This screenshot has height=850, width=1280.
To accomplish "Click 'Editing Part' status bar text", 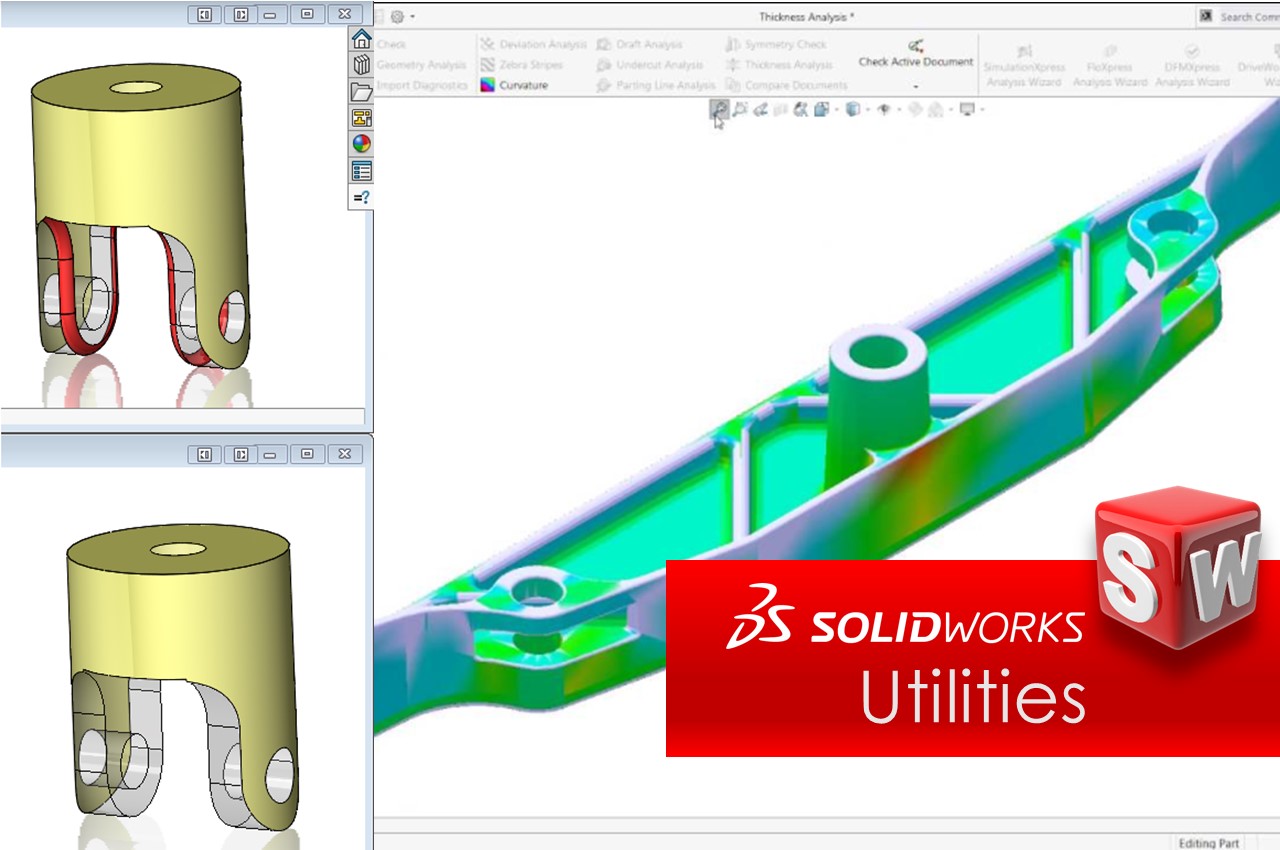I will coord(1209,842).
